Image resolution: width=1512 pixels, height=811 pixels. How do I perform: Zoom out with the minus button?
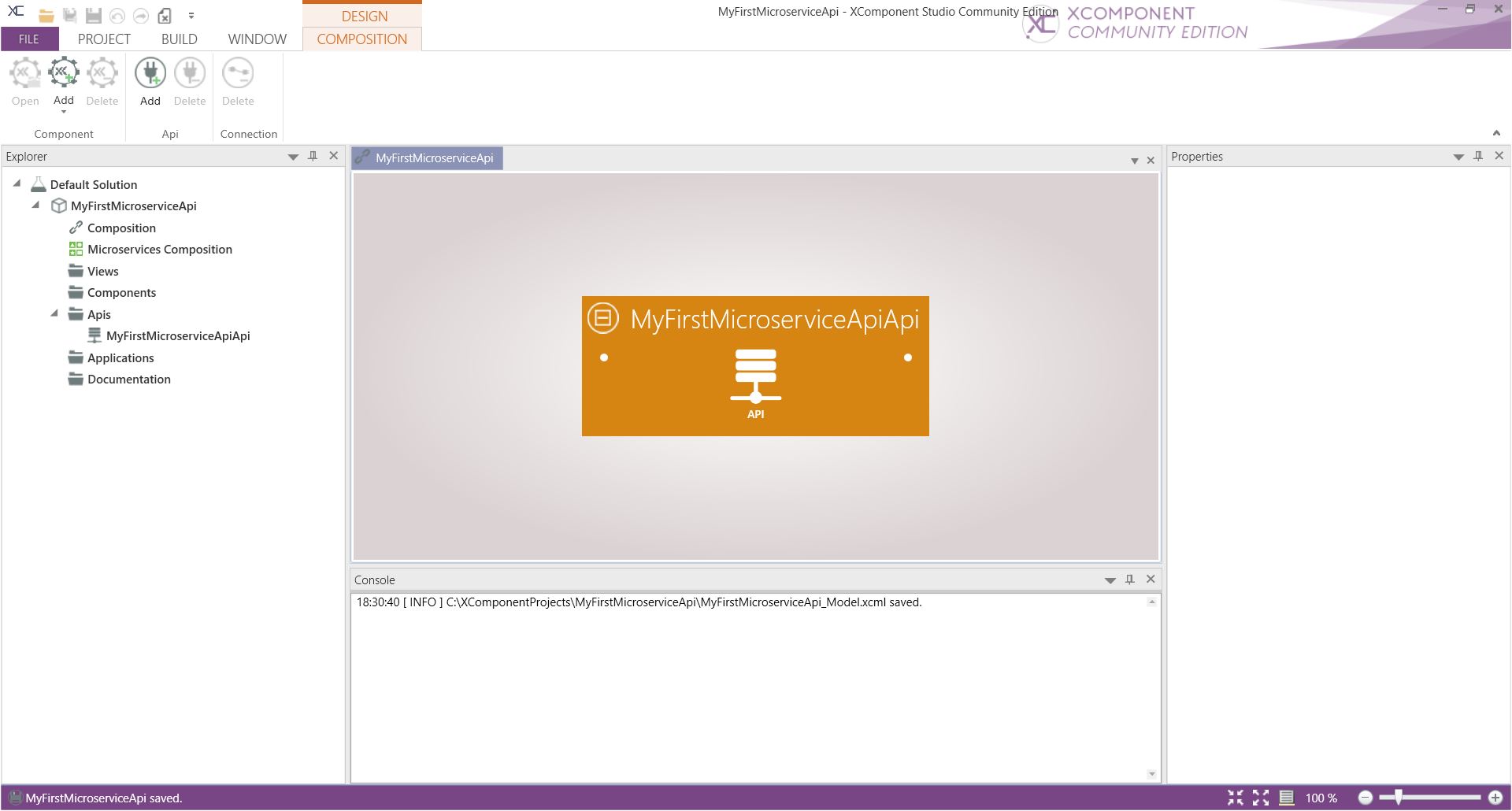[1366, 798]
